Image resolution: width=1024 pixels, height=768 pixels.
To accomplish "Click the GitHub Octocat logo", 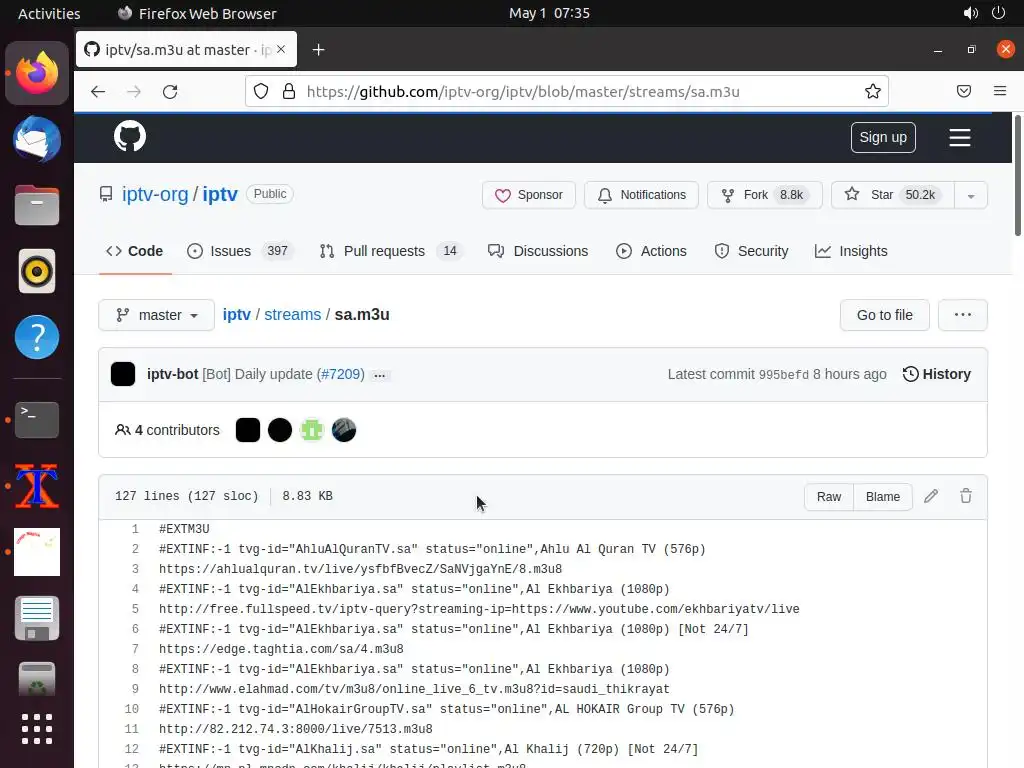I will click(130, 136).
